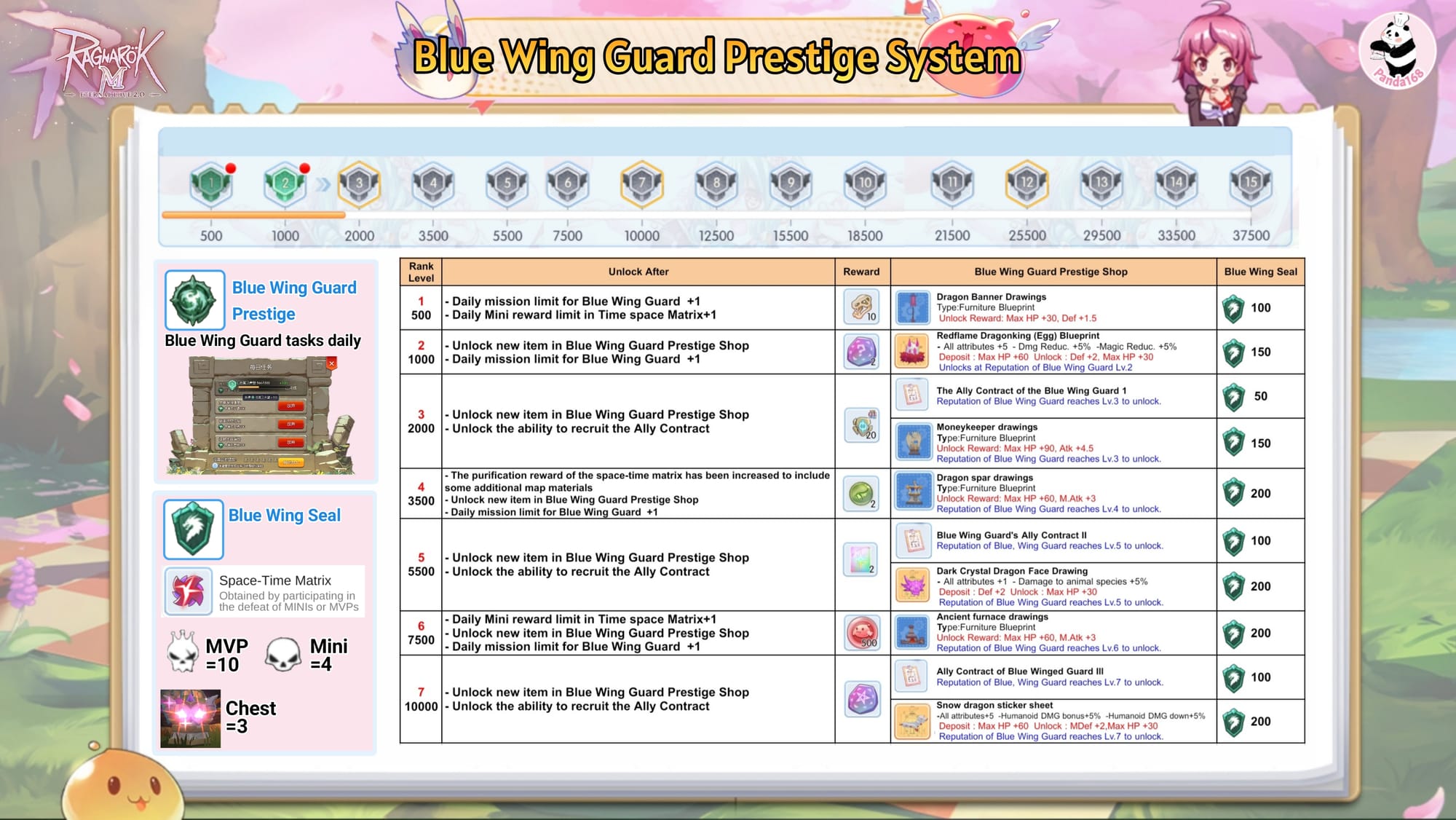The image size is (1456, 820).
Task: Click the Space-Time Matrix icon
Action: [189, 591]
